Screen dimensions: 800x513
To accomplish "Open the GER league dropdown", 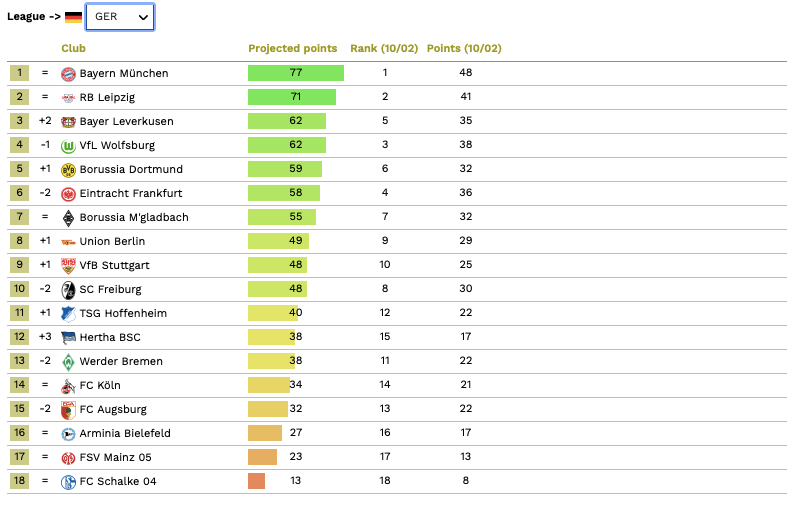I will coord(120,17).
